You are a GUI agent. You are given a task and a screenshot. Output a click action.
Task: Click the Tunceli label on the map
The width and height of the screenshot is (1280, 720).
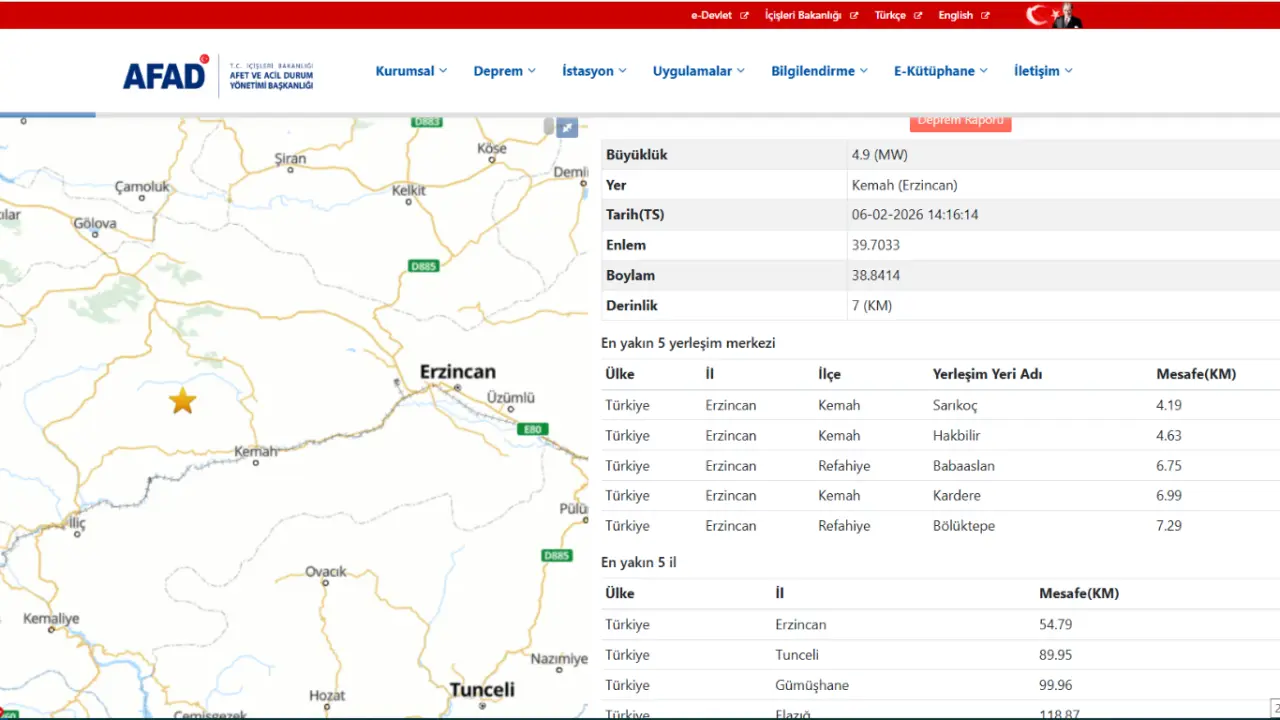click(x=482, y=690)
